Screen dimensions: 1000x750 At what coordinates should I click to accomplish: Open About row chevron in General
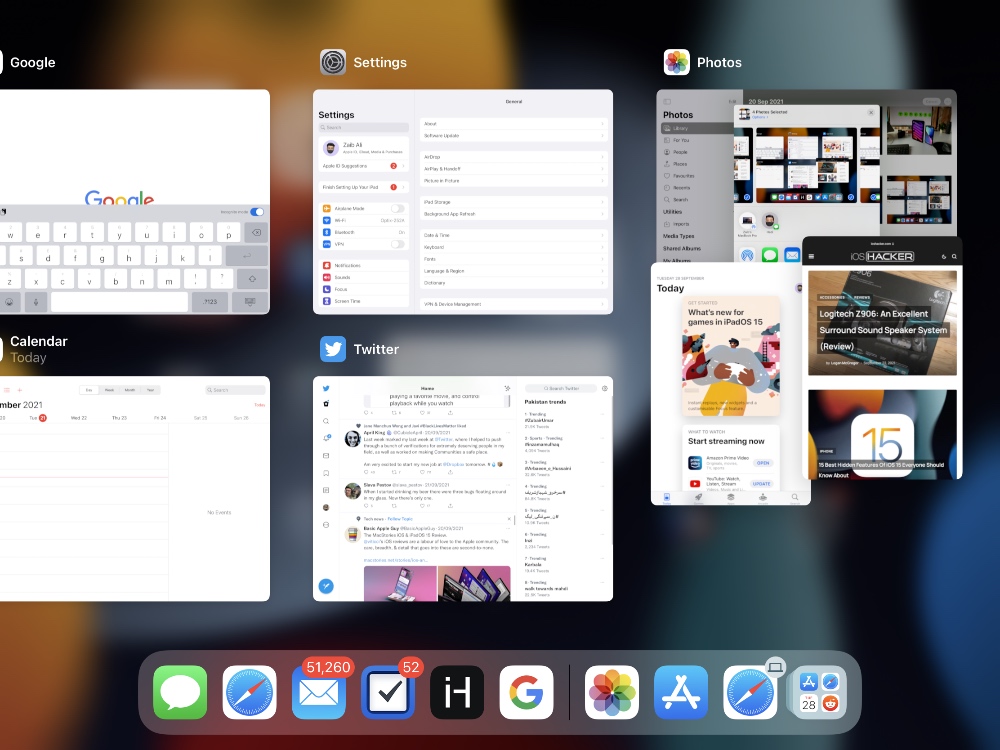tap(602, 124)
